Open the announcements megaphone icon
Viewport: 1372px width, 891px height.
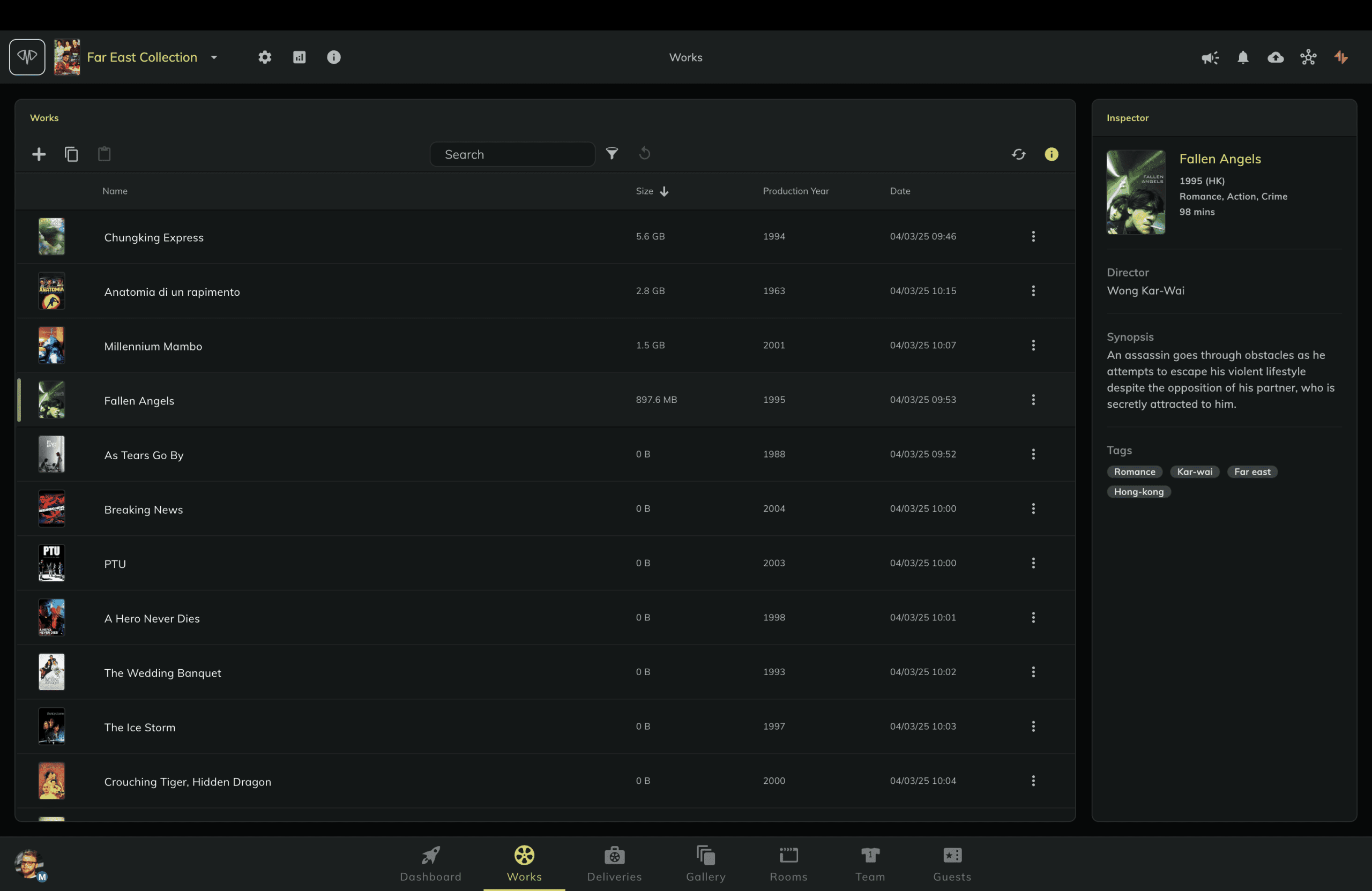pos(1210,57)
